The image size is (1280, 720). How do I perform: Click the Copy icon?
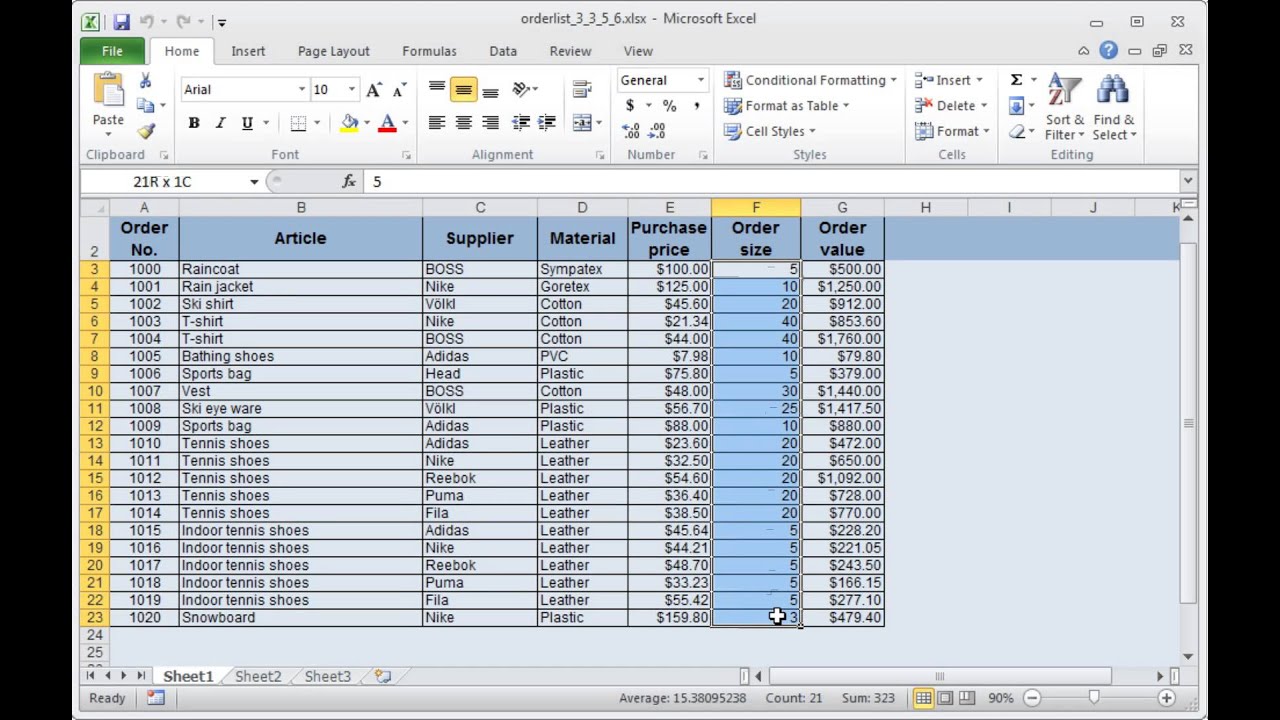pos(146,105)
